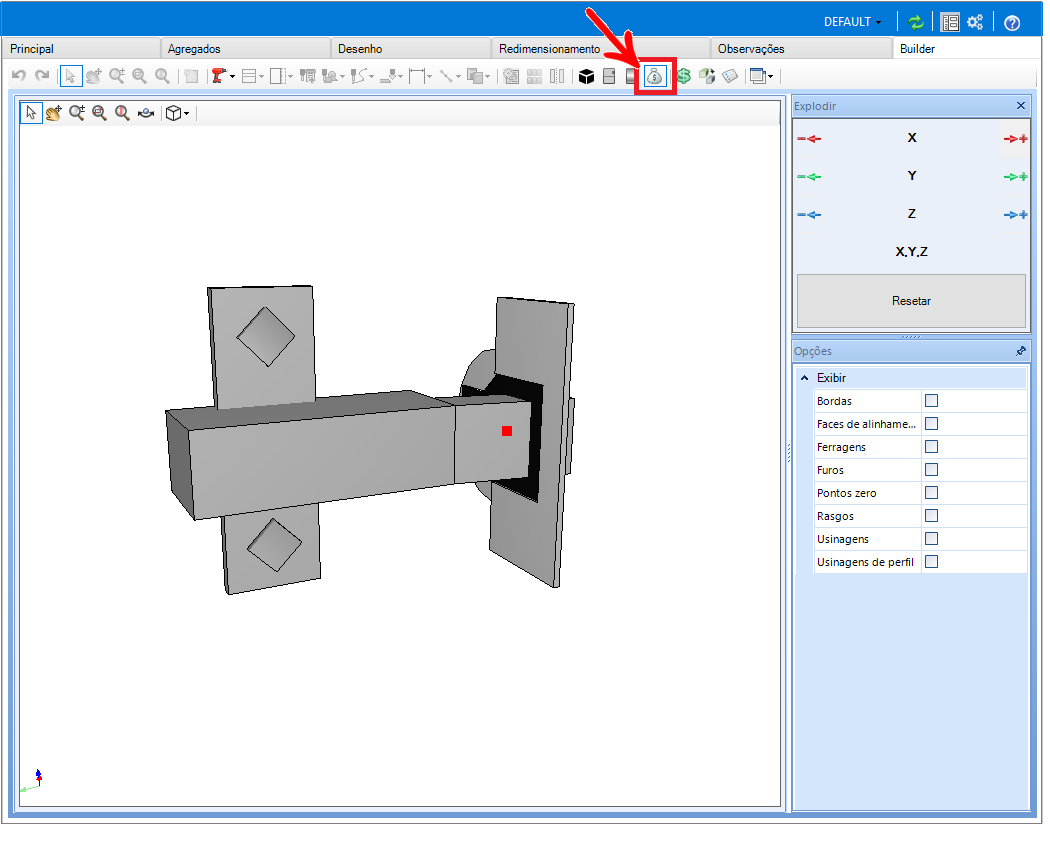Click the red selection point on the model
This screenshot has width=1050, height=854.
click(507, 431)
